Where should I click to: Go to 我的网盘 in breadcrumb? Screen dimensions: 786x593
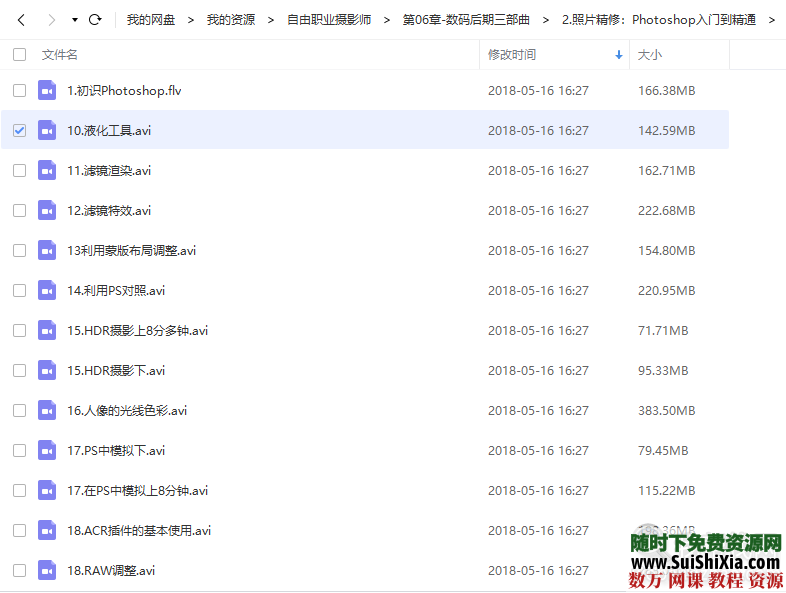(150, 20)
